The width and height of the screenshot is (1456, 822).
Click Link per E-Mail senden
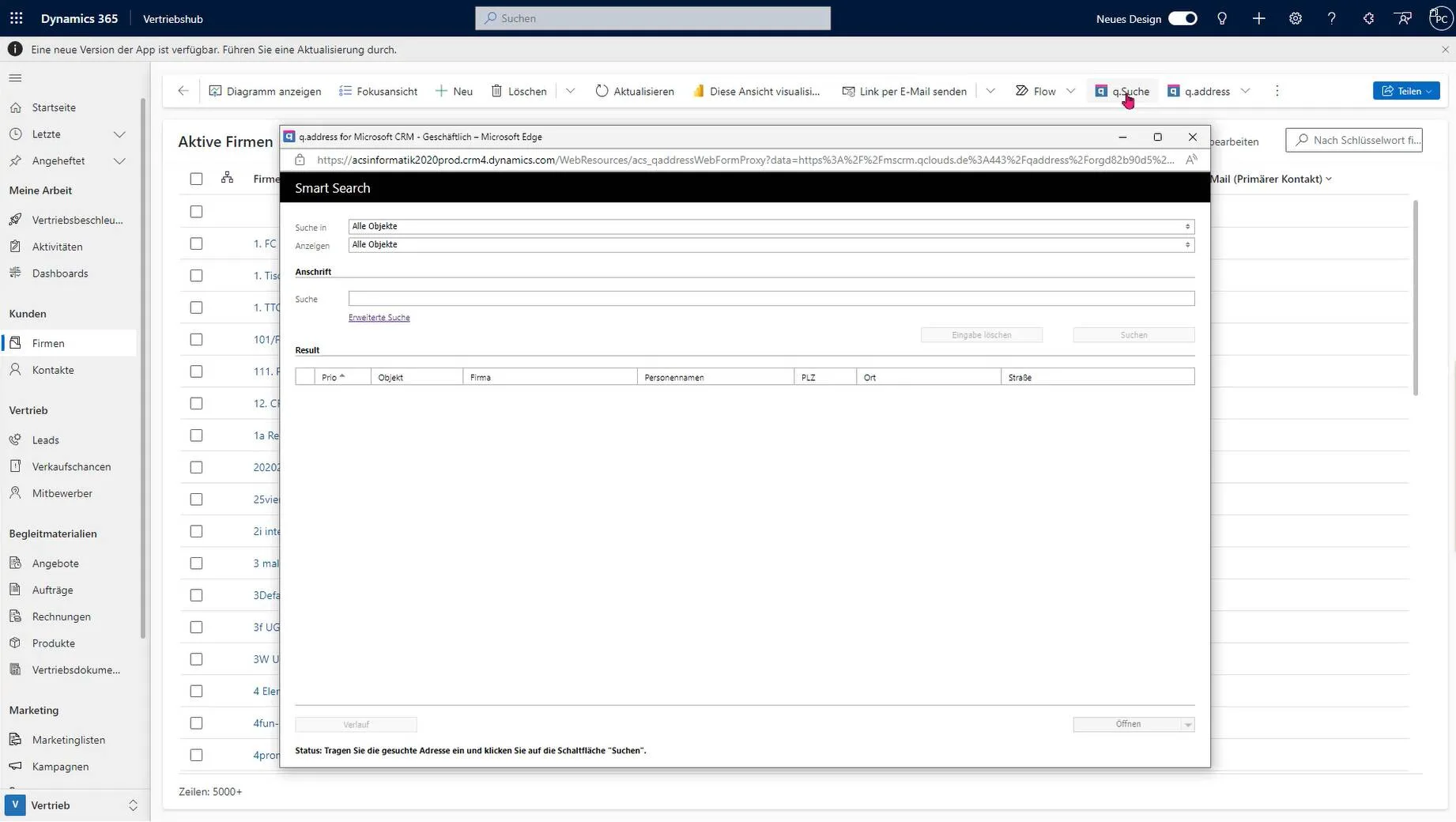click(x=904, y=91)
